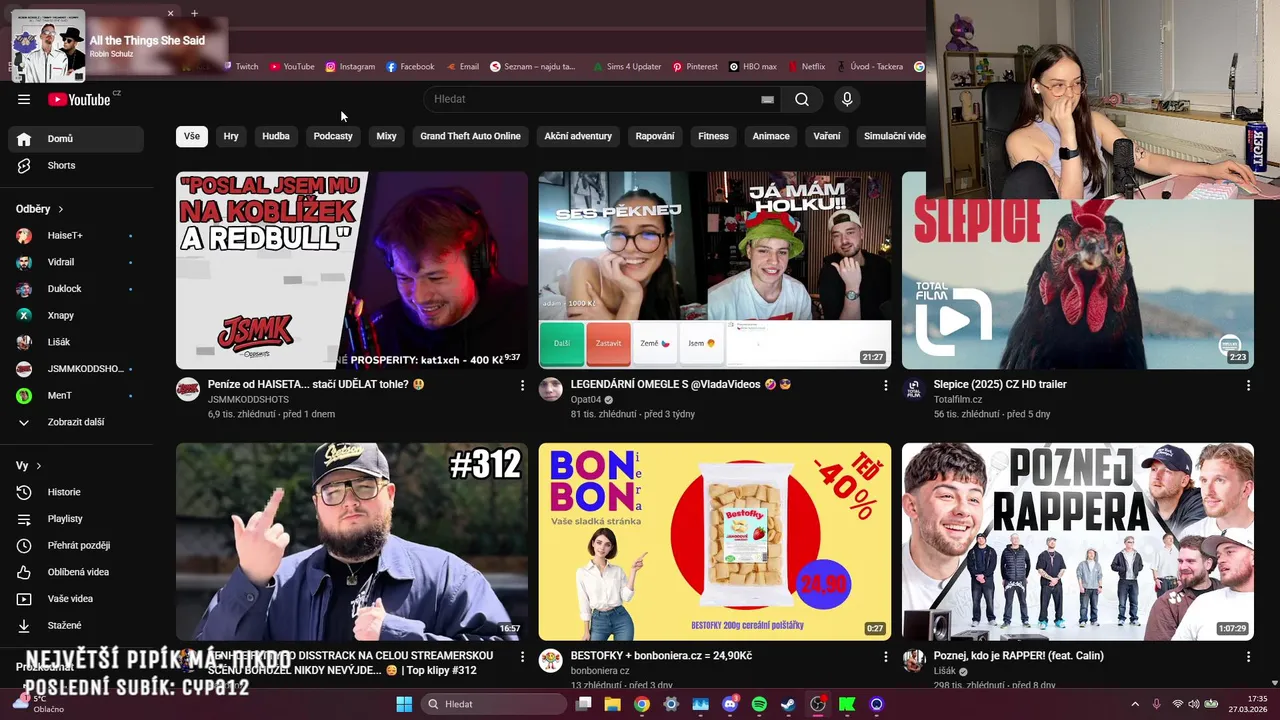1280x720 pixels.
Task: Open Instagram bookmark
Action: click(350, 67)
